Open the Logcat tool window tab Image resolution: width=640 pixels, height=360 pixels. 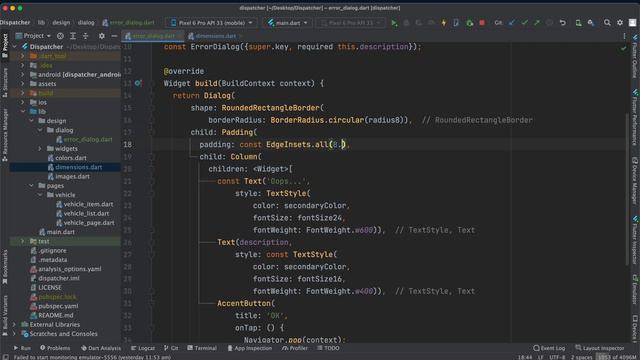click(143, 348)
